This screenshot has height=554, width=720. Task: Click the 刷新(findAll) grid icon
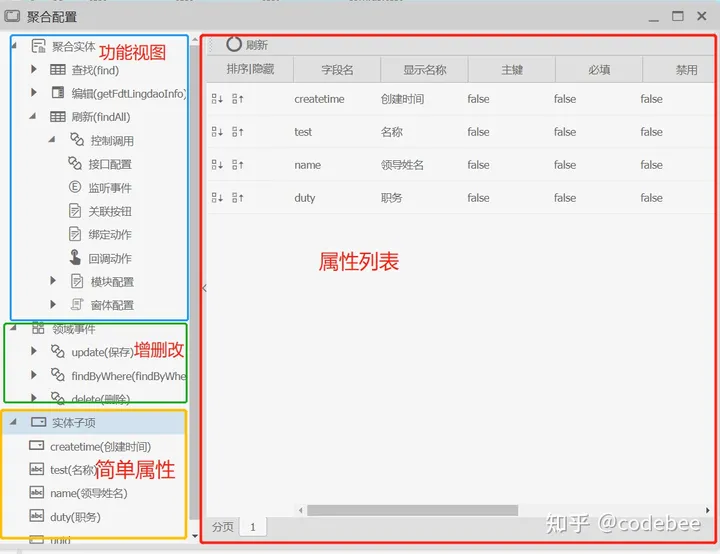click(57, 117)
